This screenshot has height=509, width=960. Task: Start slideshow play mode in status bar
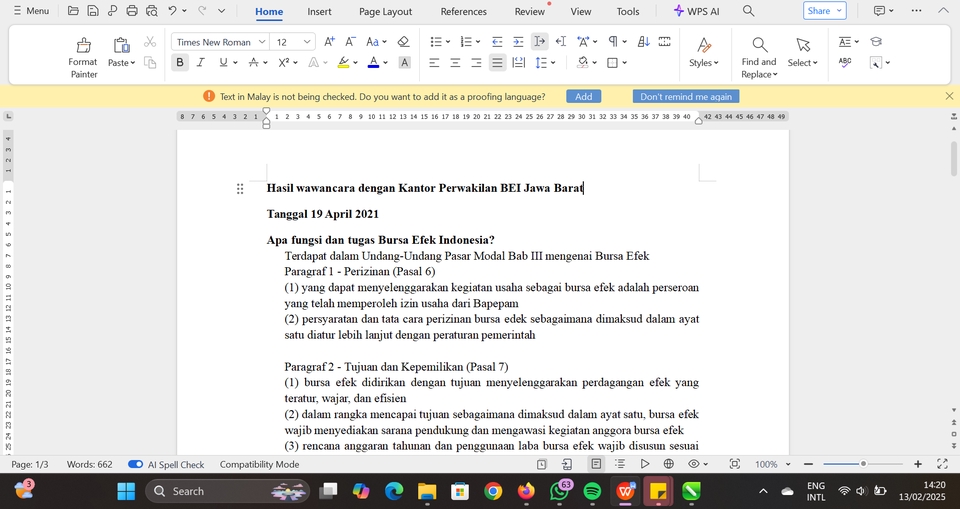[x=645, y=464]
